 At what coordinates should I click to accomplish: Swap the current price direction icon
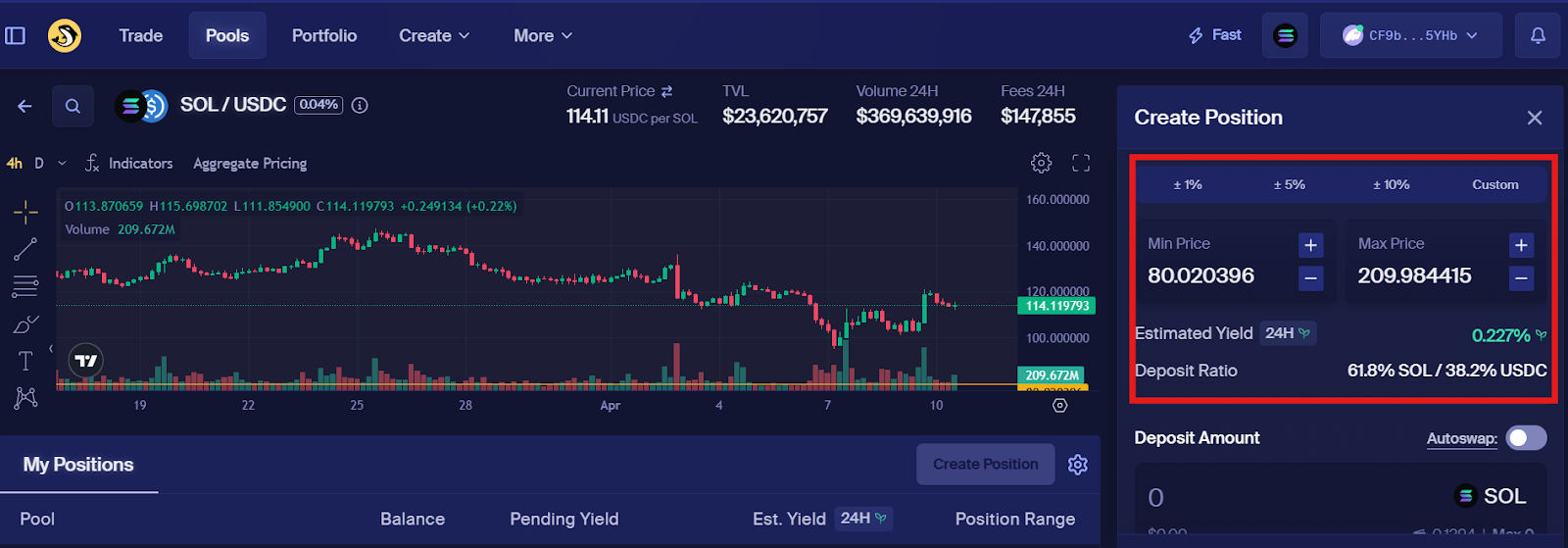pyautogui.click(x=667, y=91)
